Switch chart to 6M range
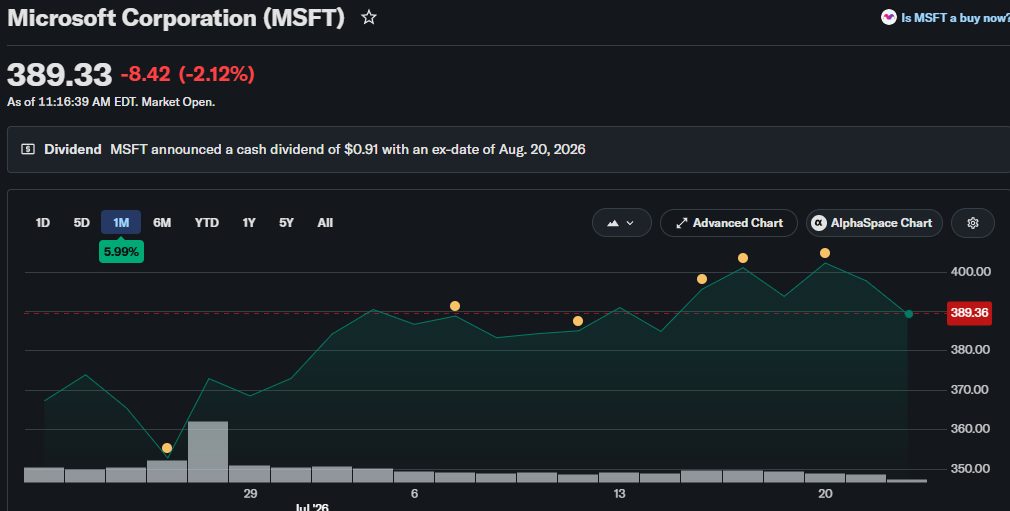The image size is (1010, 511). click(x=162, y=223)
